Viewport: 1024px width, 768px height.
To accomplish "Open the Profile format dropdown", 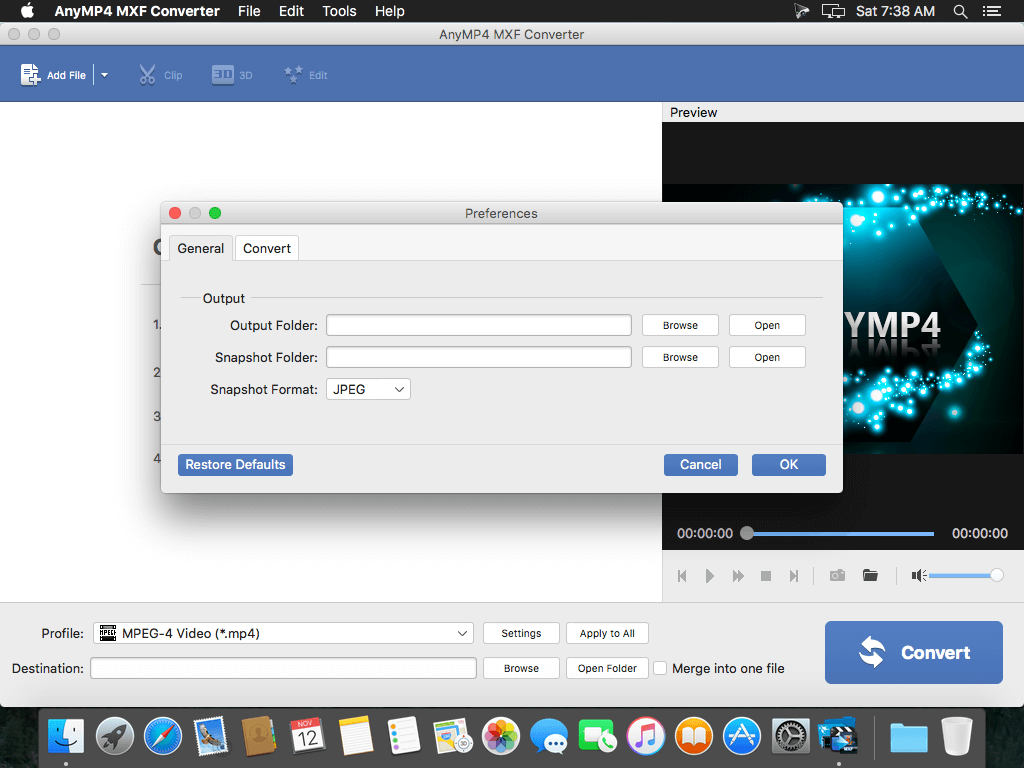I will (283, 633).
